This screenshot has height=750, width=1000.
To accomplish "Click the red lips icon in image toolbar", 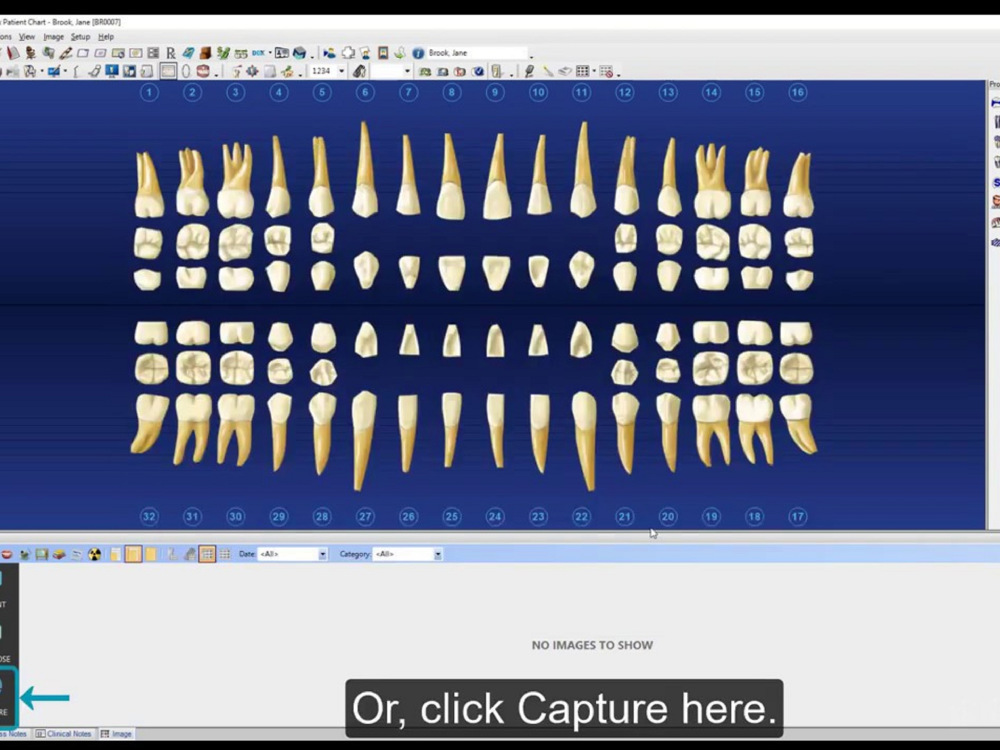I will 7,554.
